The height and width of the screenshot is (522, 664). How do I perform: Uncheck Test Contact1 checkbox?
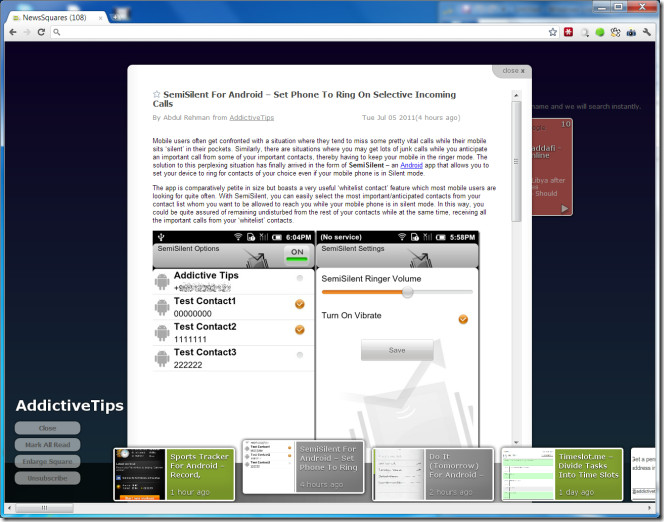(300, 304)
